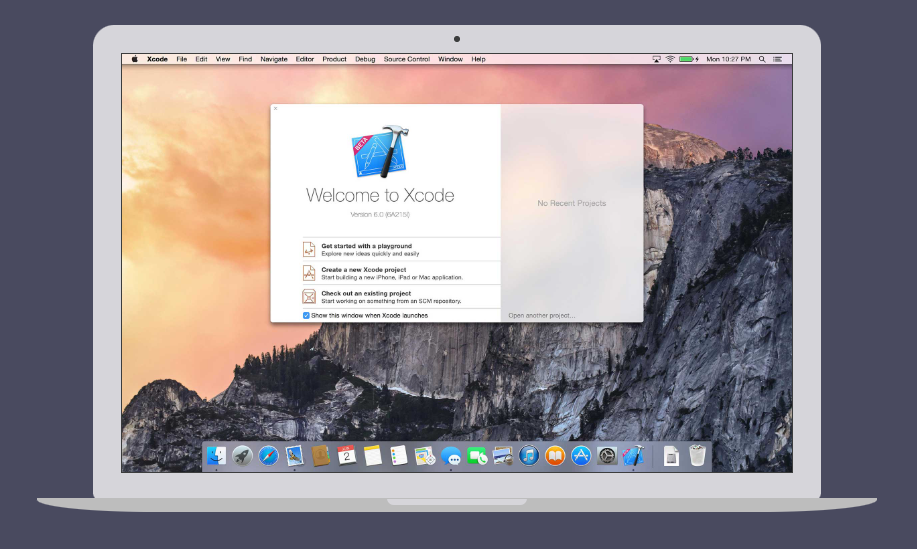
Task: Open the Debug menu
Action: (x=365, y=59)
